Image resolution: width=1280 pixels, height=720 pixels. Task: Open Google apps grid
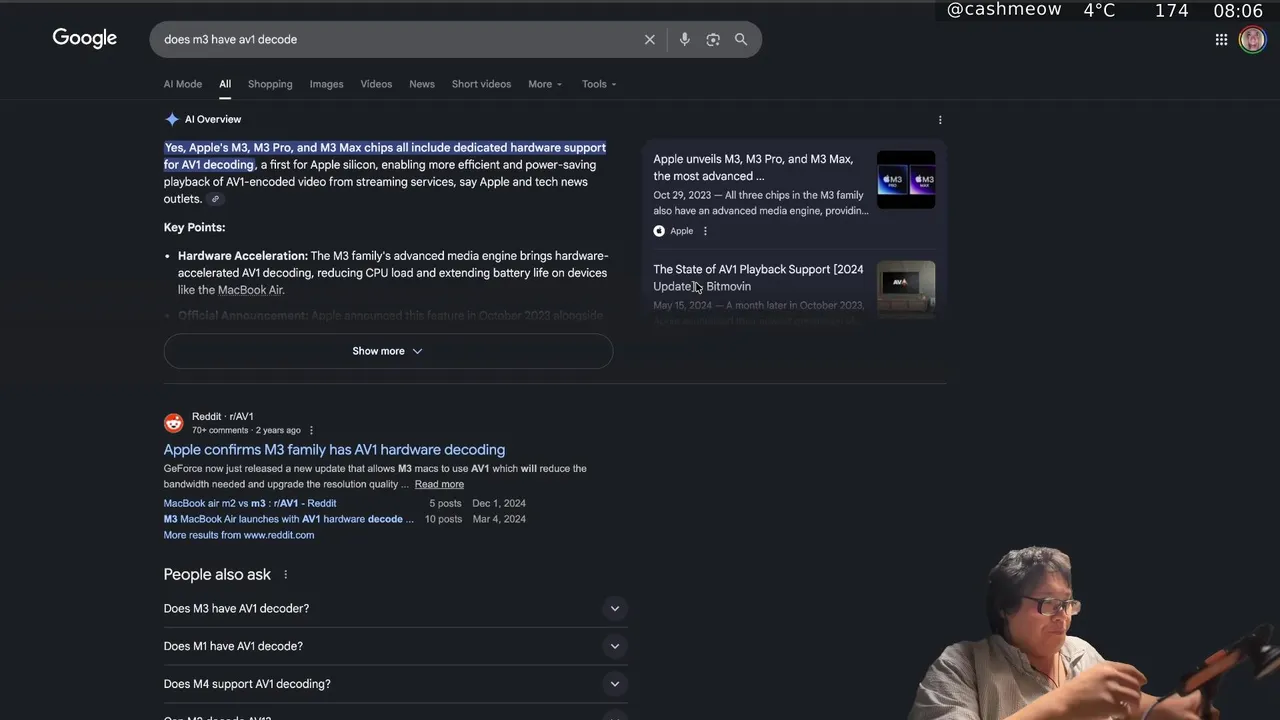(x=1221, y=40)
